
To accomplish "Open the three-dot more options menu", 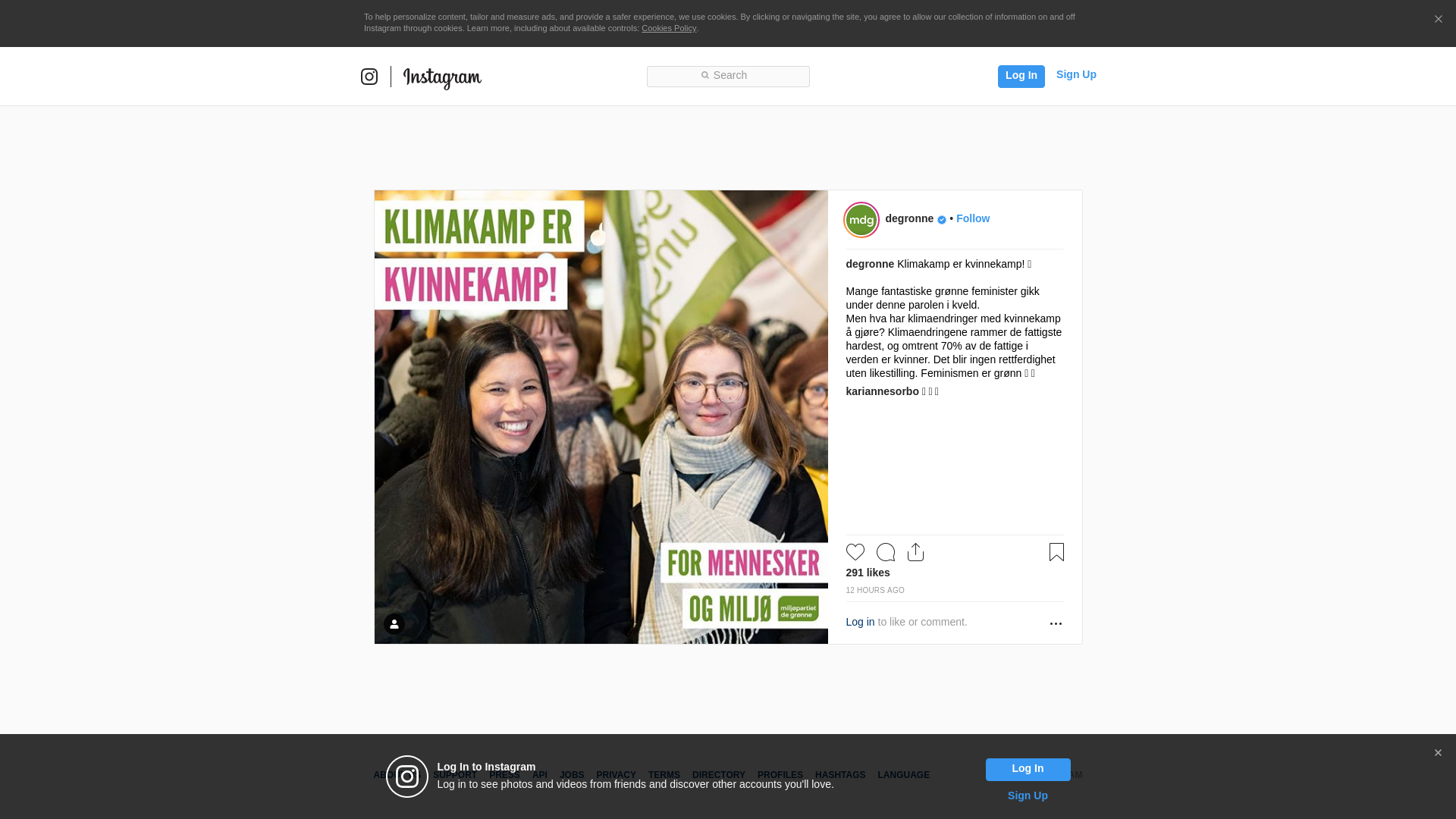I will [x=1056, y=623].
